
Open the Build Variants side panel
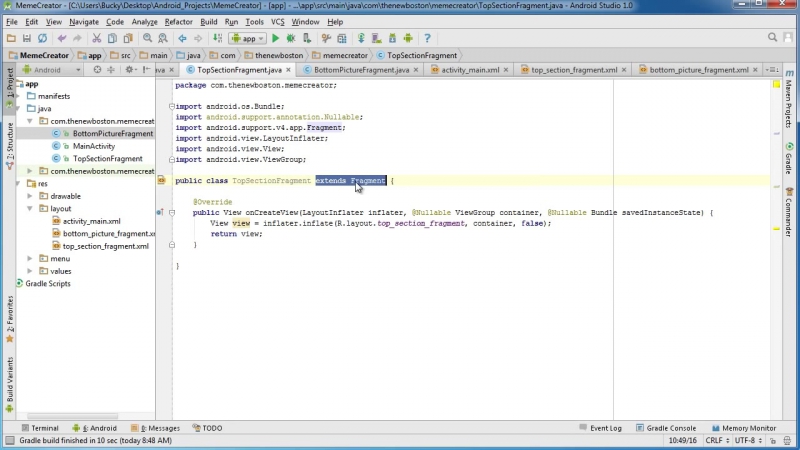(x=10, y=385)
